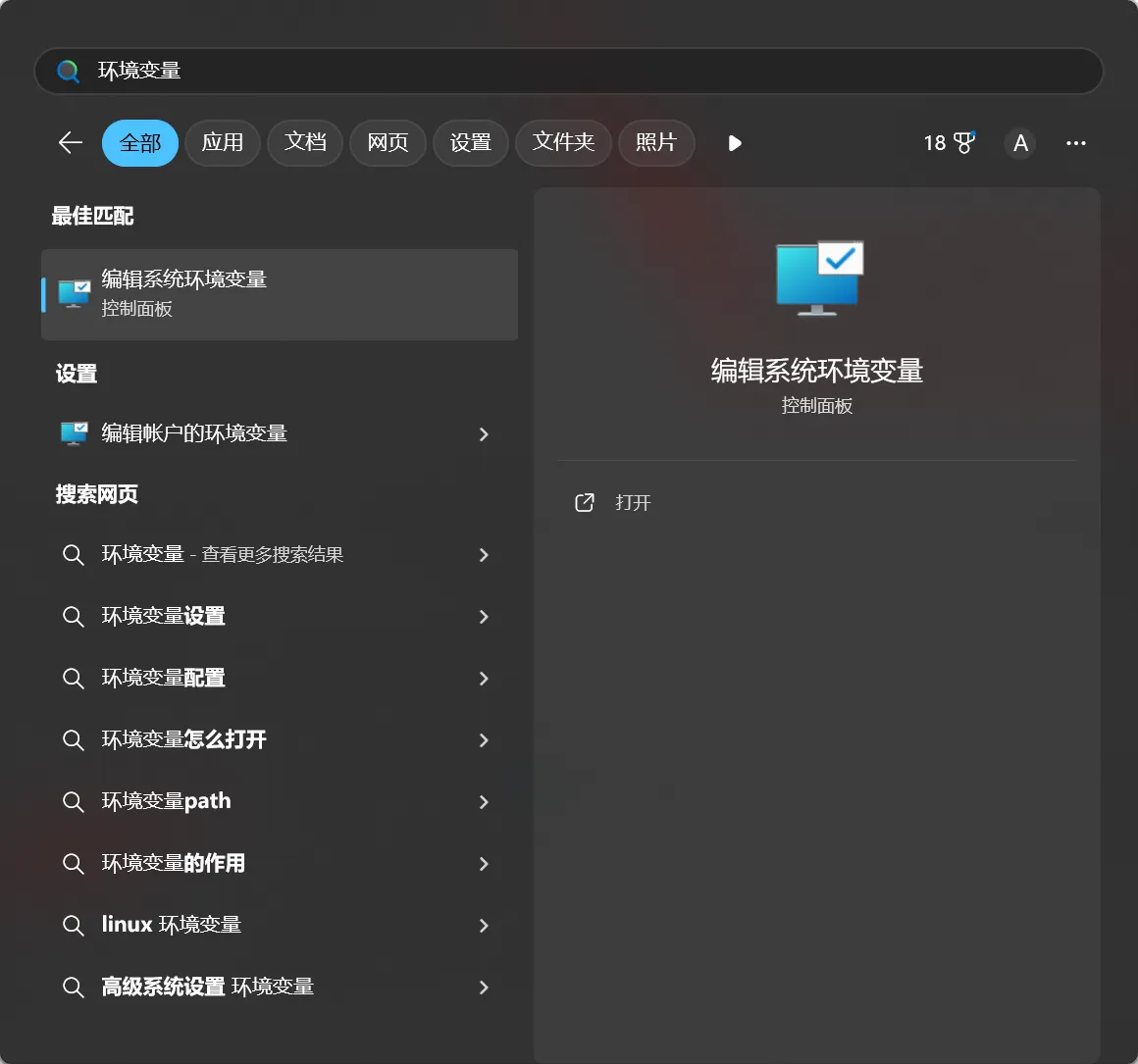Viewport: 1138px width, 1064px height.
Task: Expand the chevron next to 环境变量设置 suggestion
Action: tap(484, 617)
